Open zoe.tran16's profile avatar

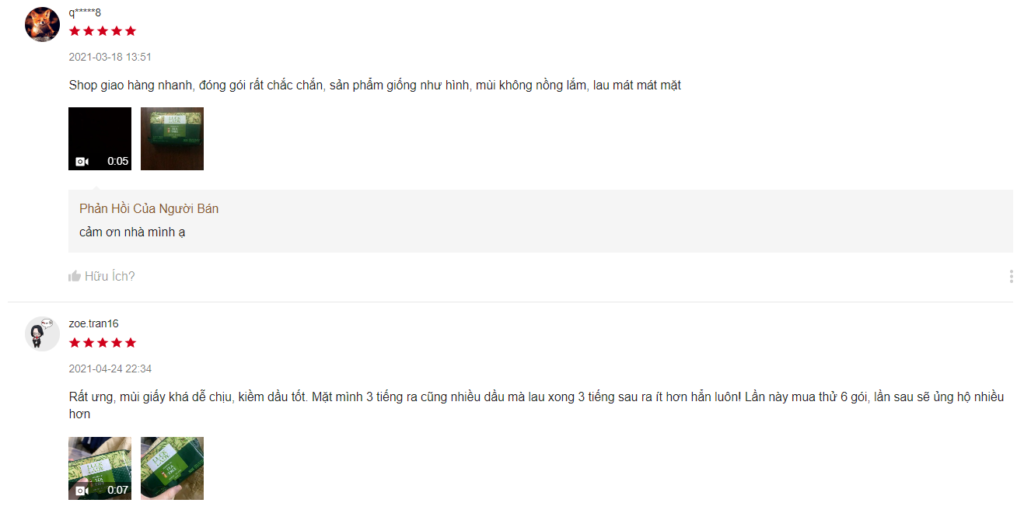coord(42,334)
